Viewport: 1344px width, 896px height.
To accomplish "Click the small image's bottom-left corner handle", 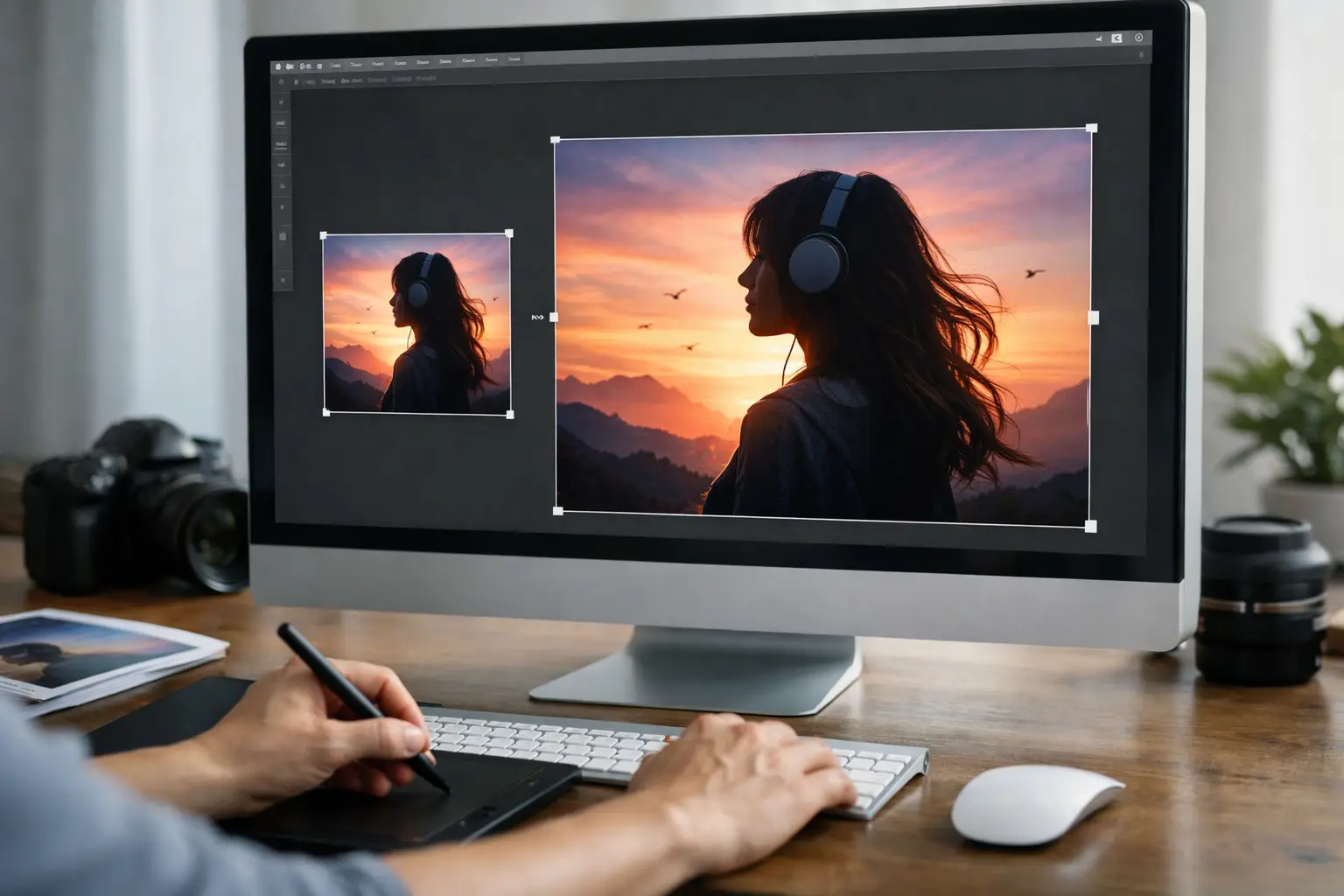I will (x=326, y=412).
